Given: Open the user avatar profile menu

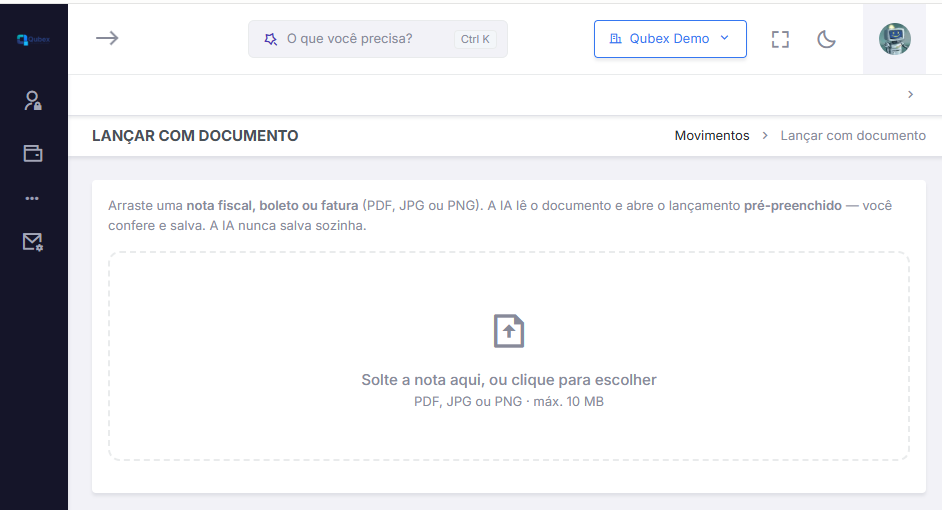Looking at the screenshot, I should (895, 39).
